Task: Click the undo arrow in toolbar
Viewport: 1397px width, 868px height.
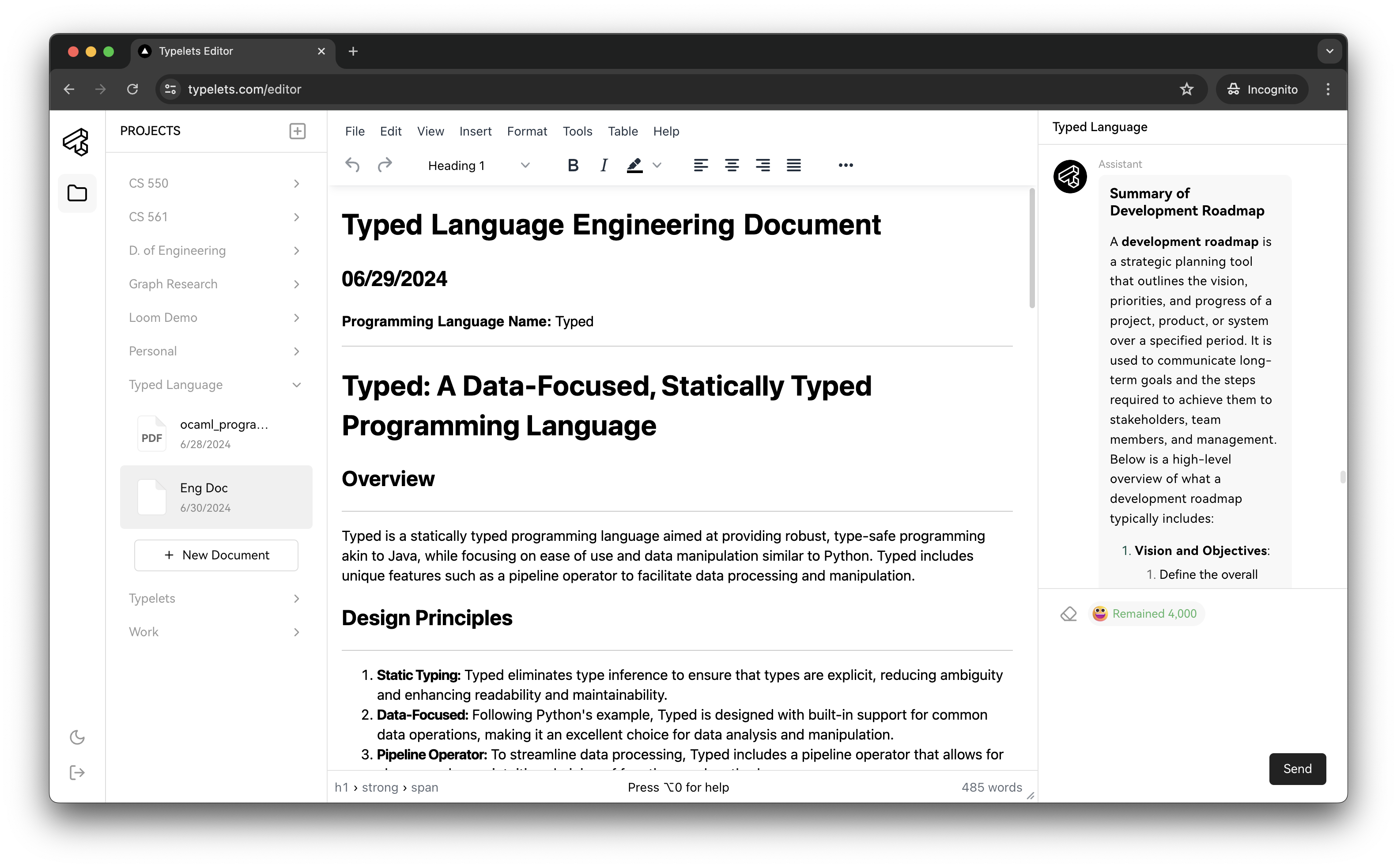Action: [x=352, y=165]
